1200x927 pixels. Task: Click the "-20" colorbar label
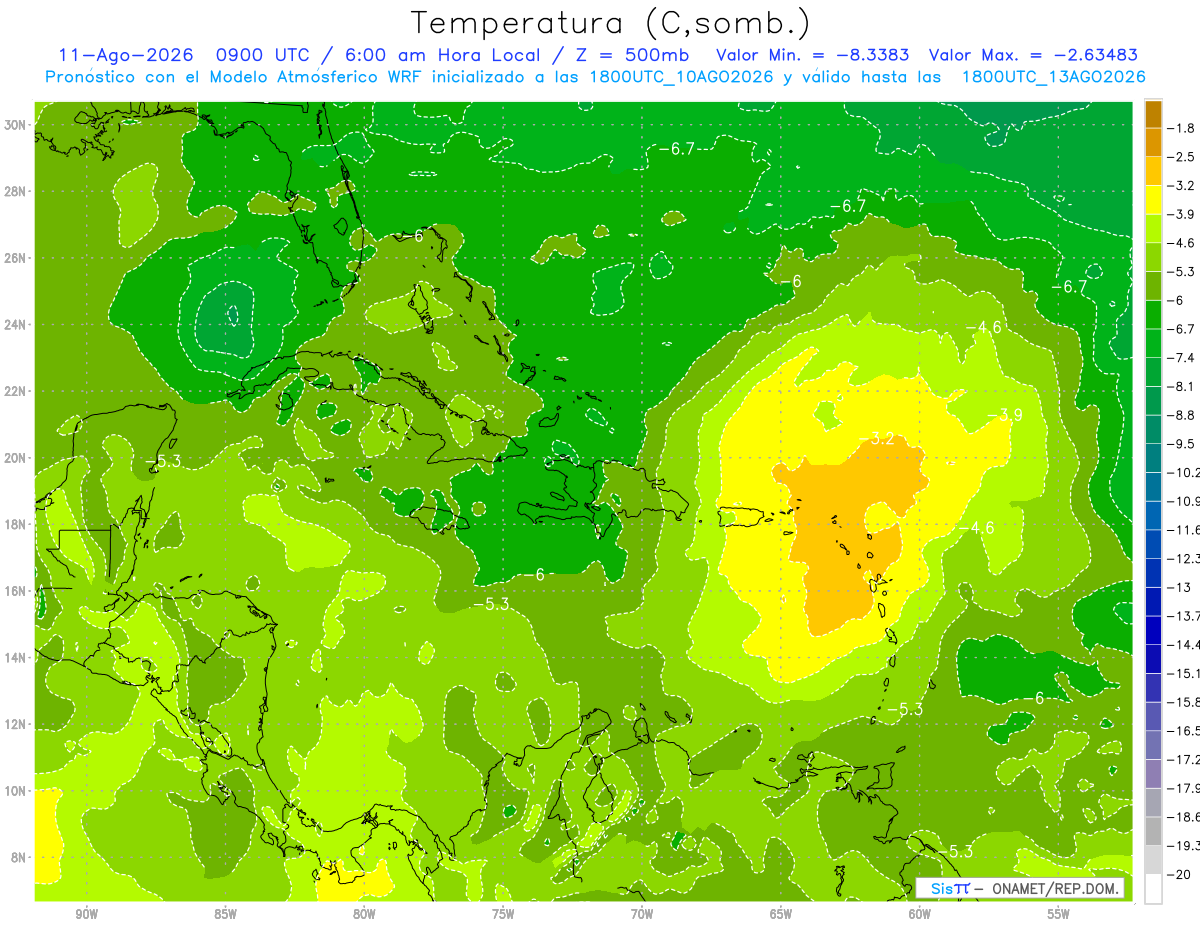click(1179, 874)
